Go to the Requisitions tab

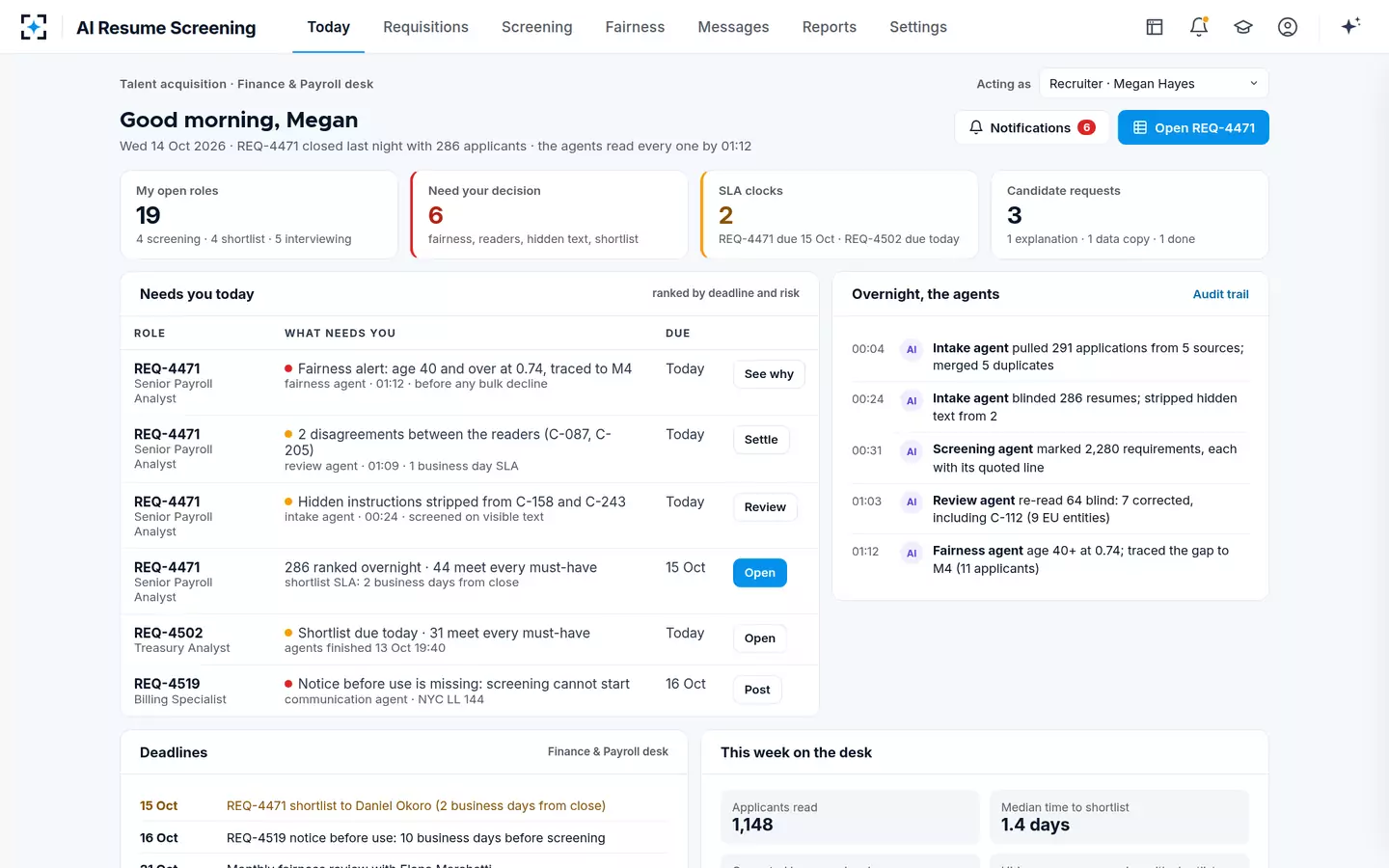coord(425,27)
